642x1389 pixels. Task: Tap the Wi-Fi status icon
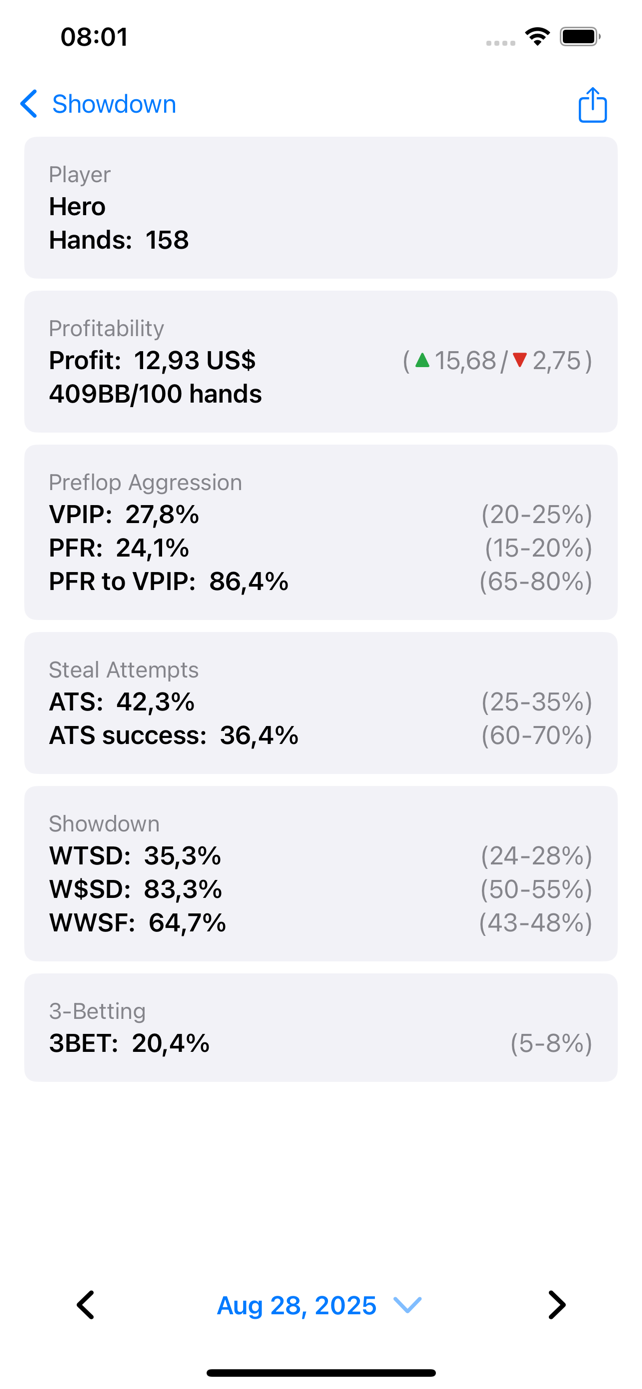click(537, 38)
